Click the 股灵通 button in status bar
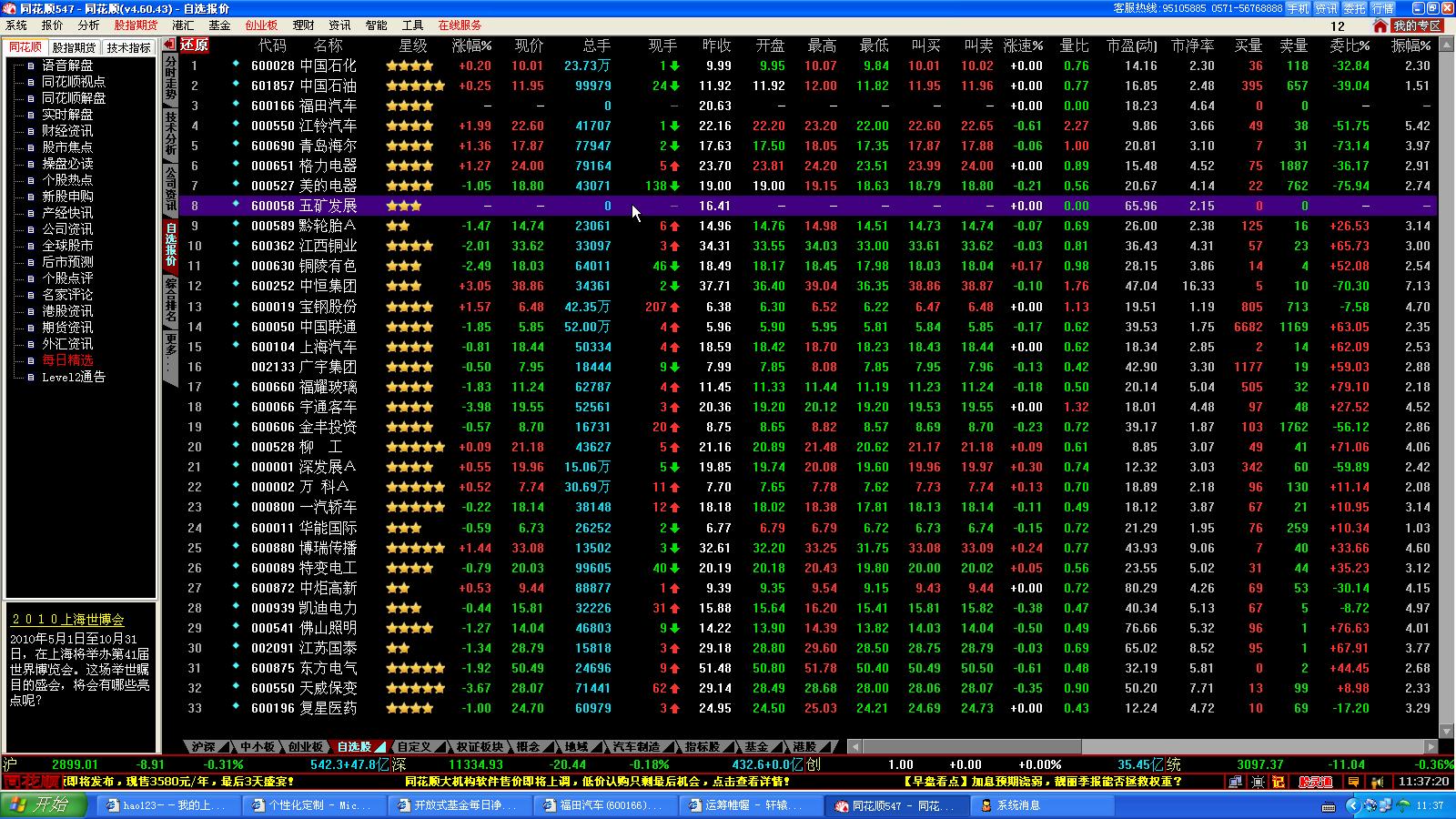This screenshot has width=1456, height=819. click(1315, 782)
